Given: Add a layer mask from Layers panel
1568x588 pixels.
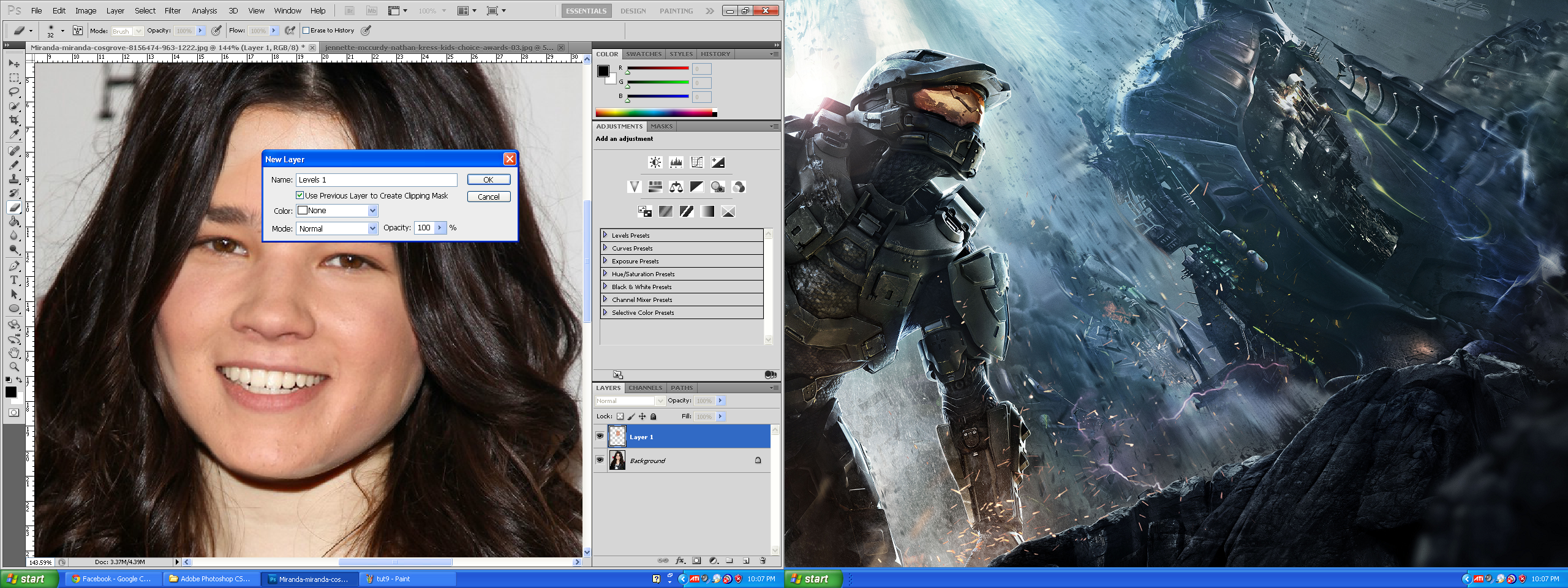Looking at the screenshot, I should point(696,560).
